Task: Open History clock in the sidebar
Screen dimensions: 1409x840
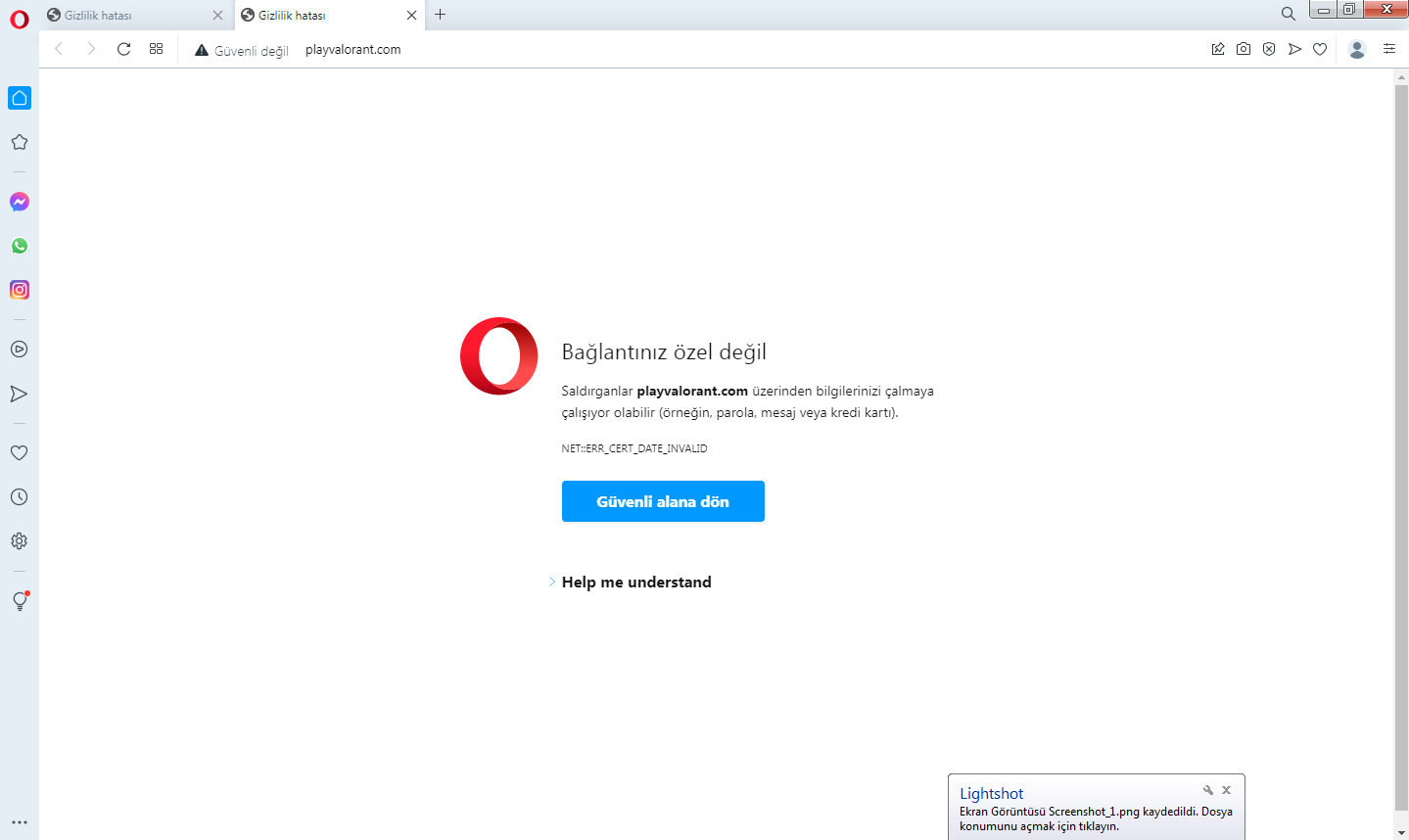Action: point(20,497)
